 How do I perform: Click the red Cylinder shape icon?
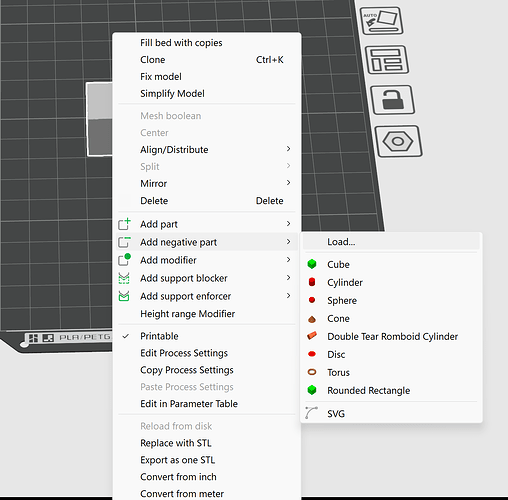(x=312, y=282)
